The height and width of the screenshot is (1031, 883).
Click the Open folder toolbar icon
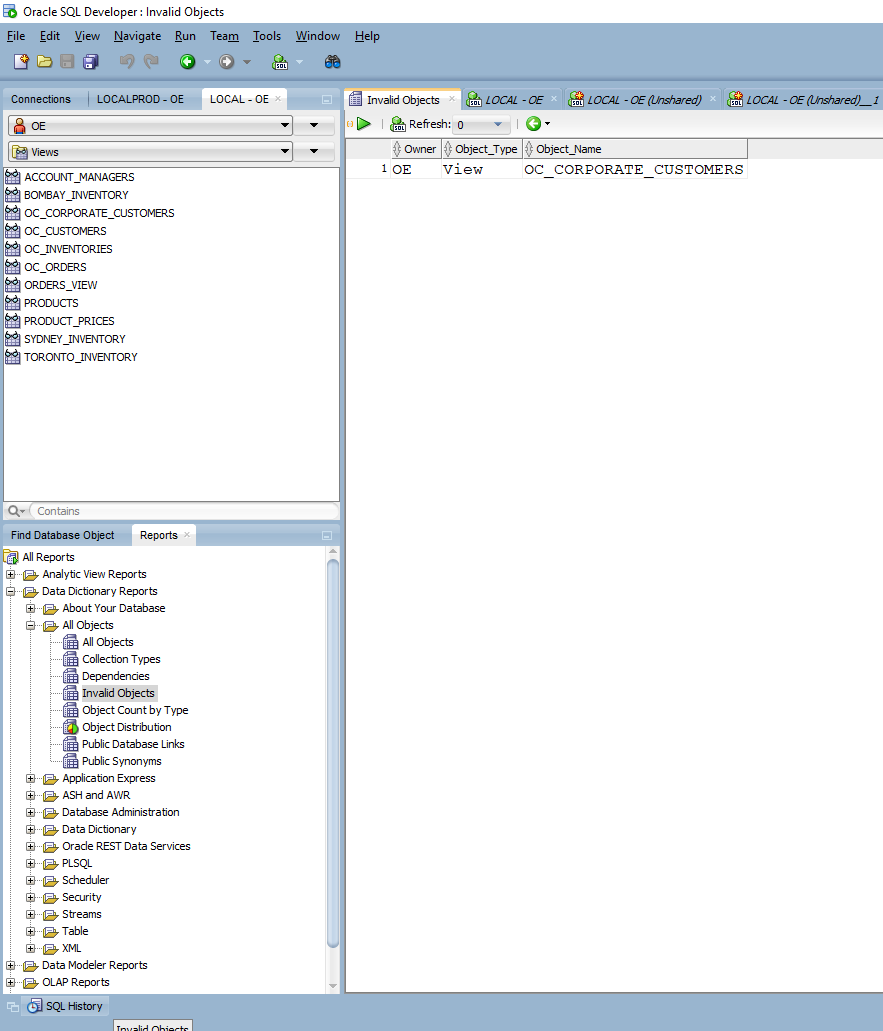(x=44, y=62)
